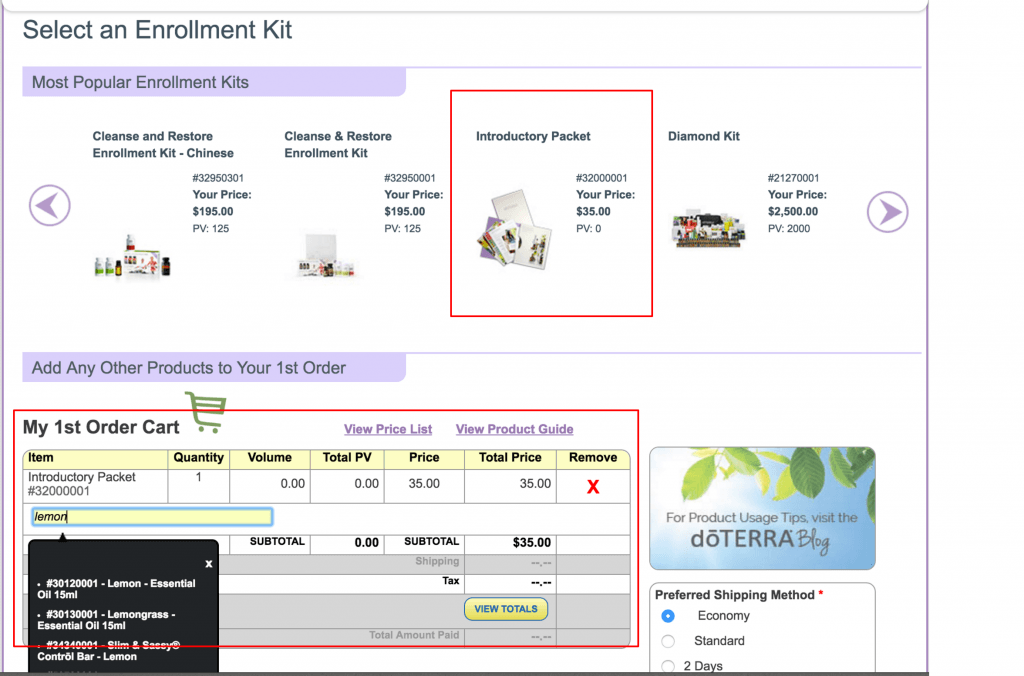Click Cleanse and Restore Enrollment Kit - Chinese title
This screenshot has width=1024, height=676.
[x=163, y=144]
